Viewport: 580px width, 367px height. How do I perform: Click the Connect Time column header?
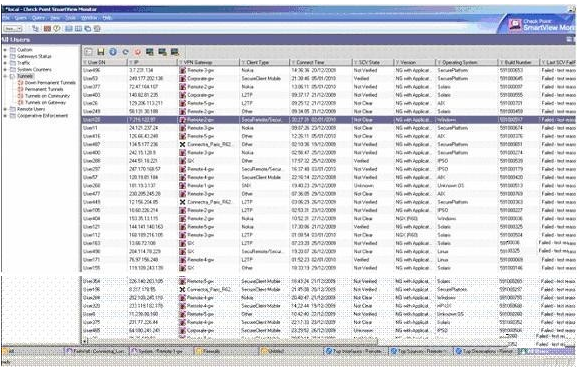click(320, 62)
